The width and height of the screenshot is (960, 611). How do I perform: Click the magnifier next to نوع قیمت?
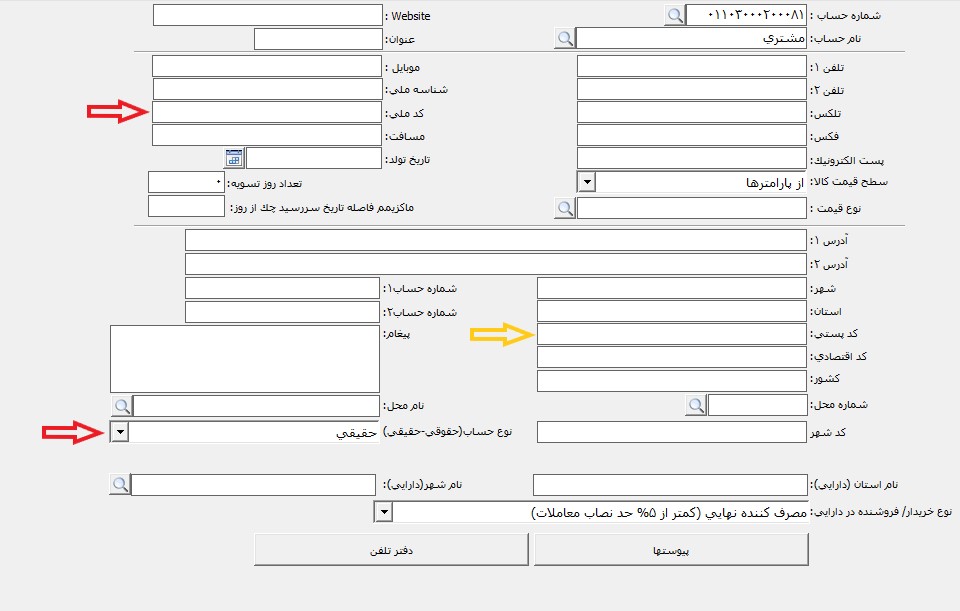point(565,208)
